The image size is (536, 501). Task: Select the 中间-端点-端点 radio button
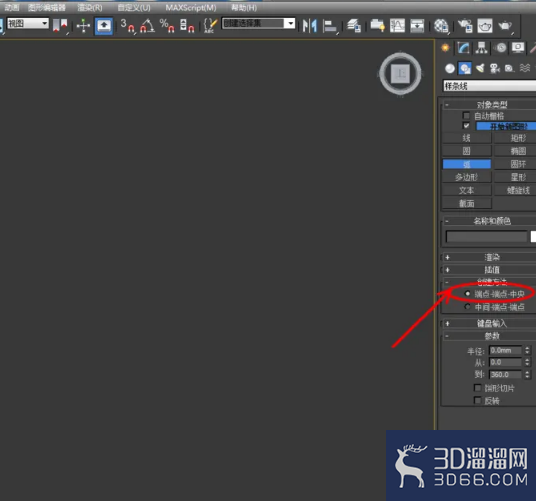(x=467, y=307)
